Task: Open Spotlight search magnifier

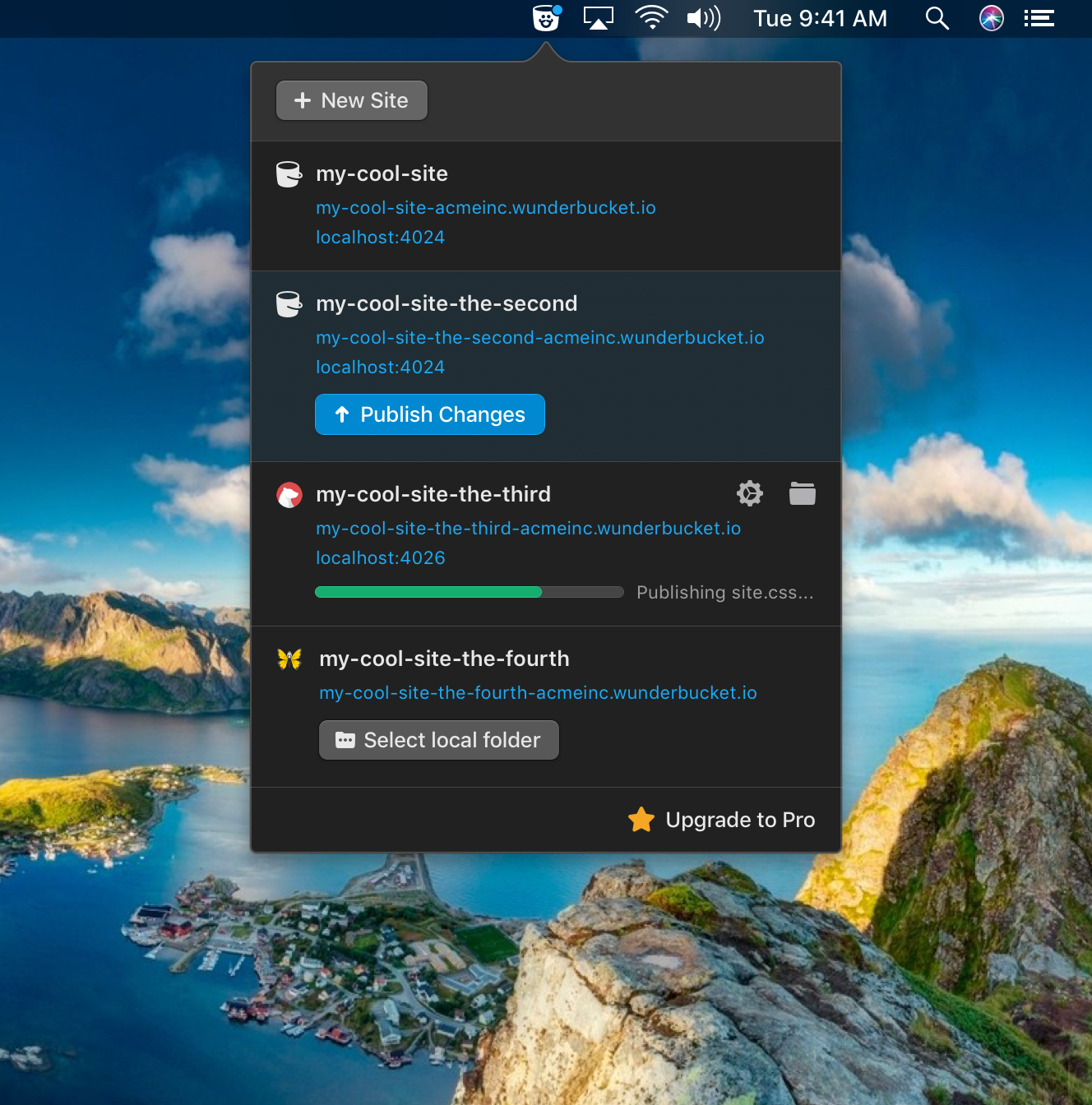Action: [937, 18]
